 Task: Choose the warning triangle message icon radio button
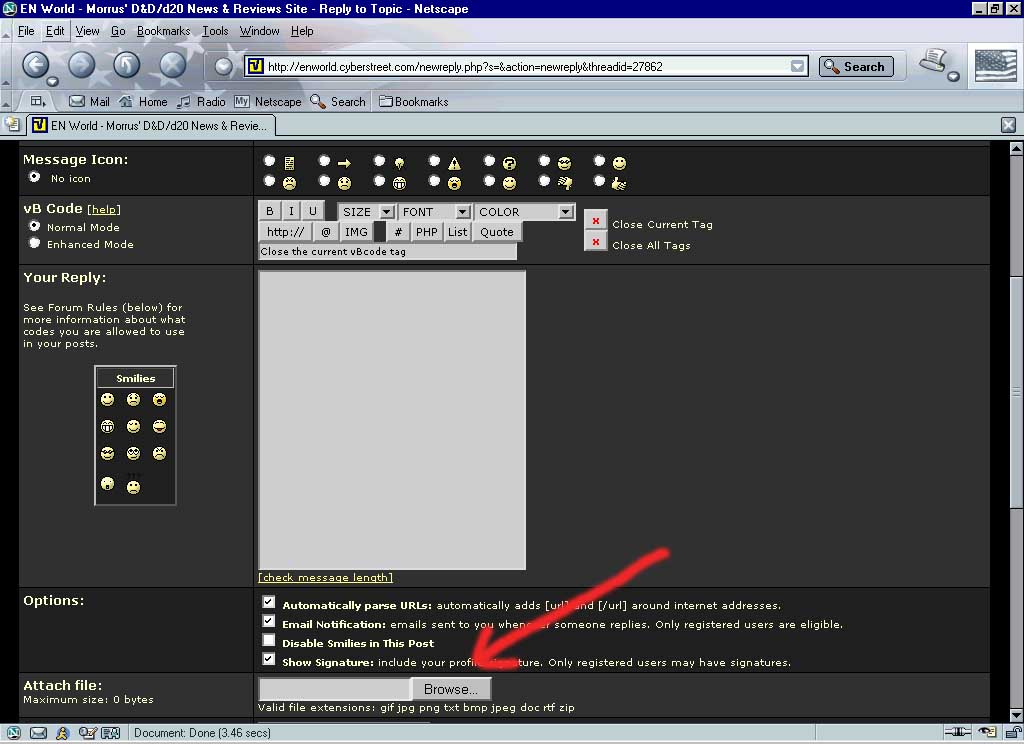[434, 161]
